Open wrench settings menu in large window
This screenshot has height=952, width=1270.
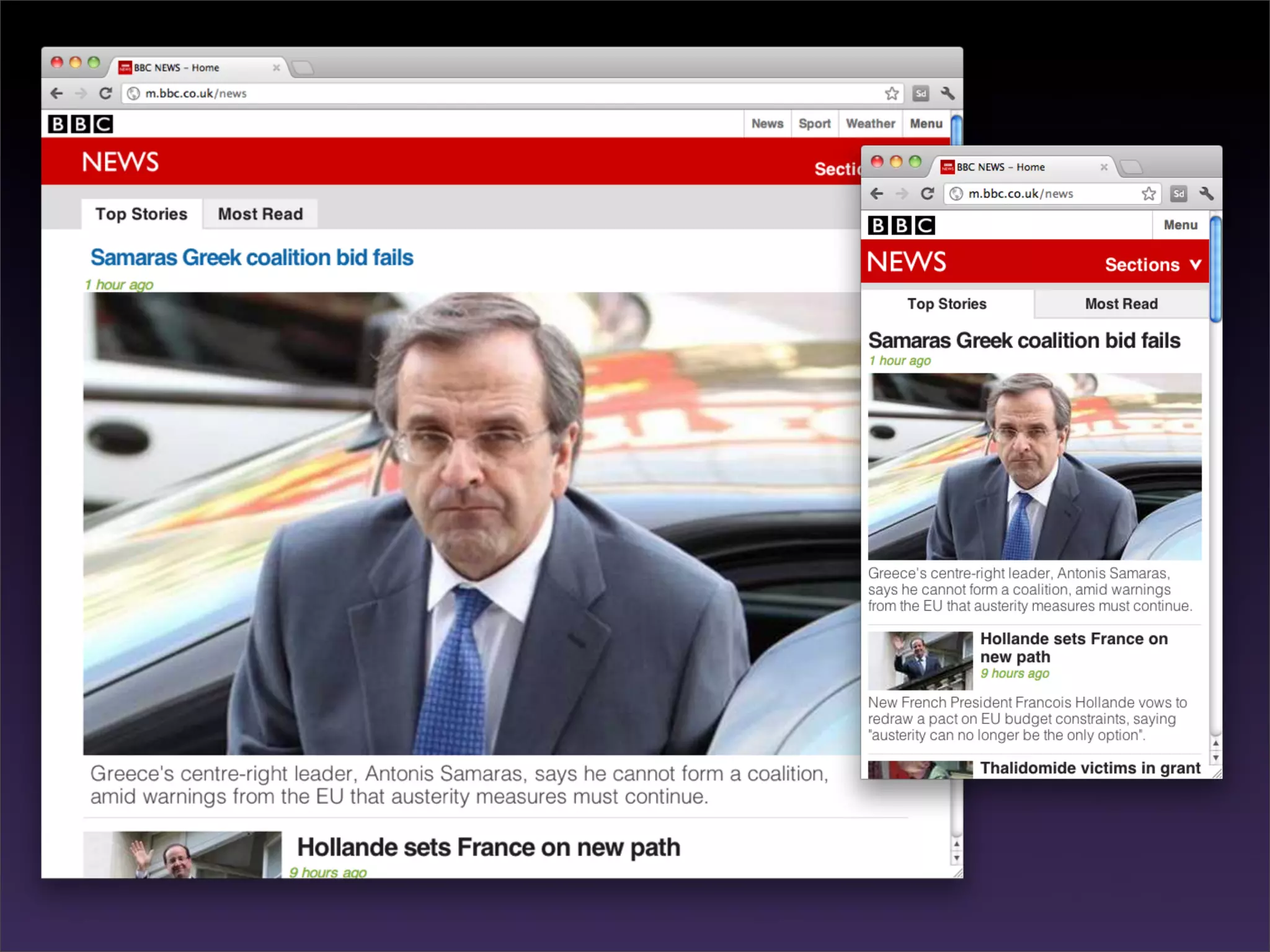[x=947, y=94]
